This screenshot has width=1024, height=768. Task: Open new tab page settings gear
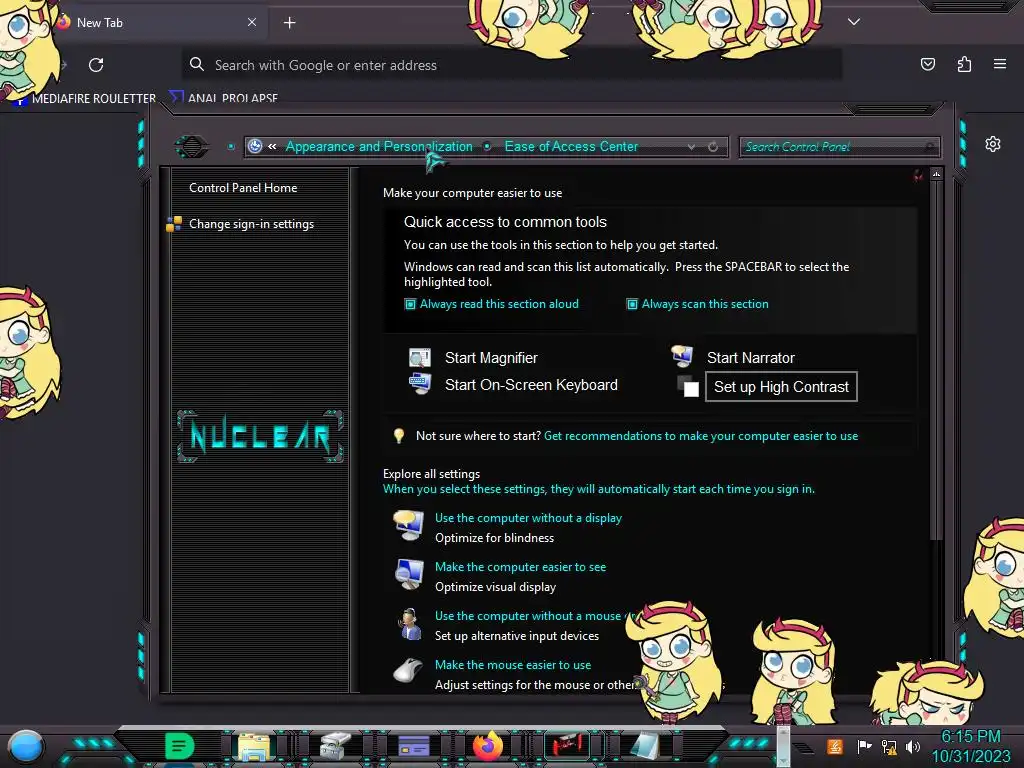993,144
